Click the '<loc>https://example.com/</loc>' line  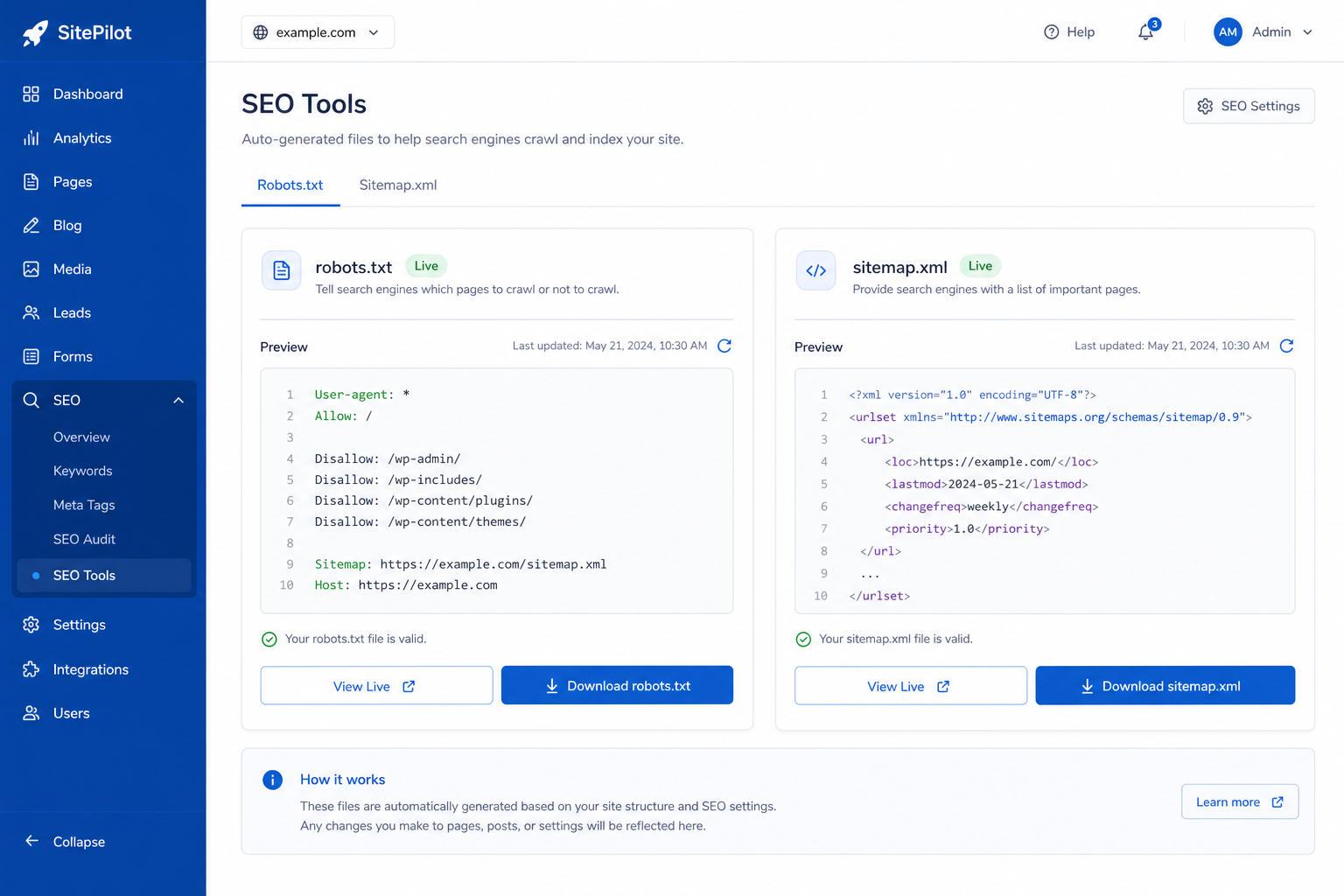(x=991, y=462)
